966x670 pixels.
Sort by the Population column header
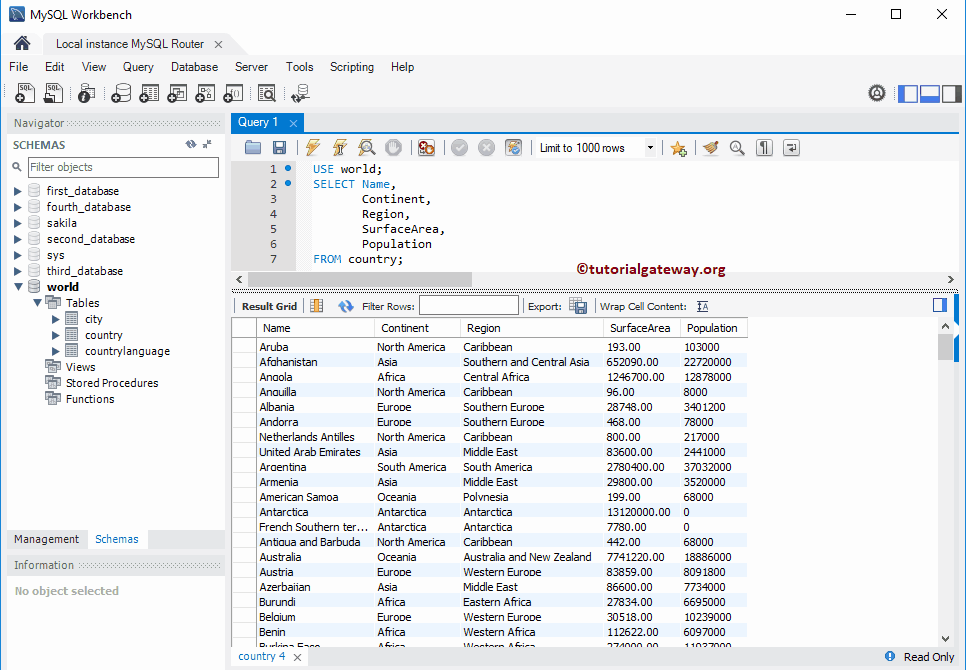[x=713, y=328]
